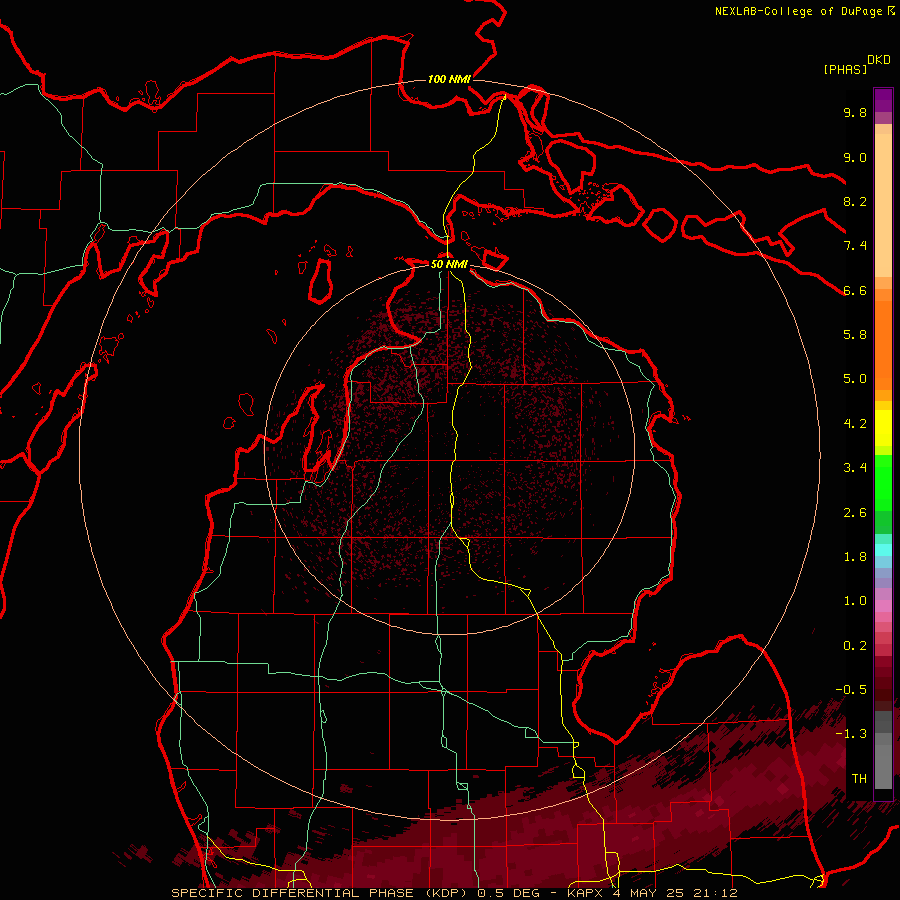Click the bright green segment of the color bar
This screenshot has width=900, height=900.
coord(883,483)
